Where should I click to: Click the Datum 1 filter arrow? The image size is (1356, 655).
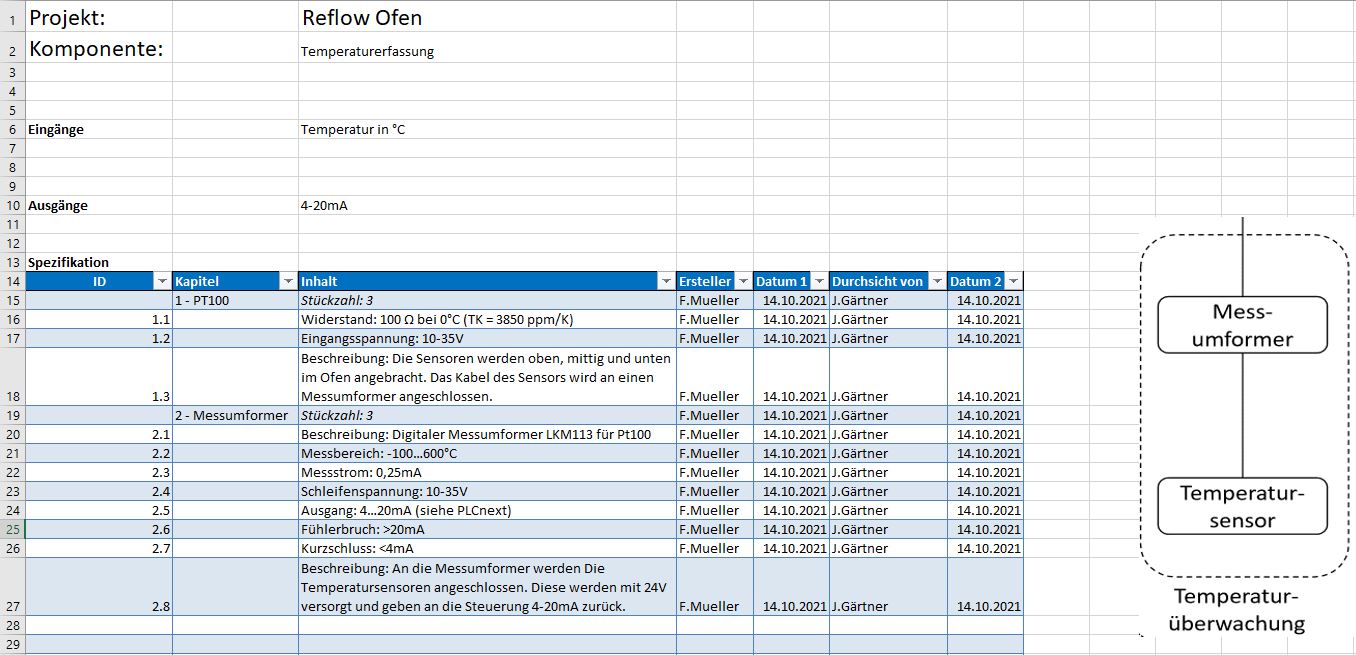tap(819, 282)
